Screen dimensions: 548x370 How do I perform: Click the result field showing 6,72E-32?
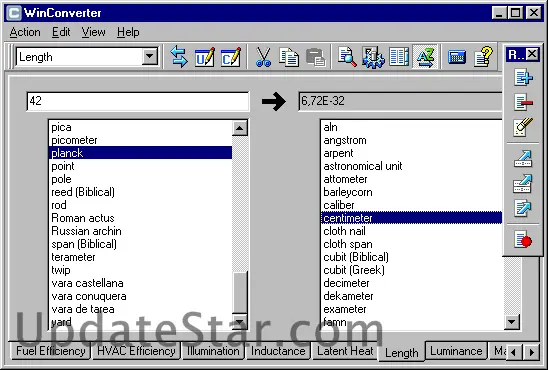(x=400, y=101)
